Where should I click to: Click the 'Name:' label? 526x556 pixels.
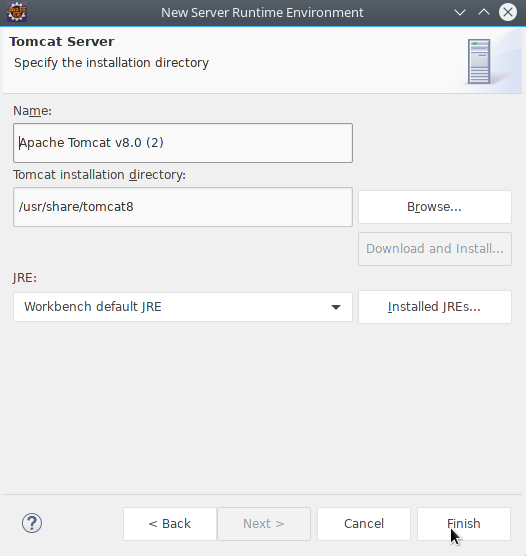32,111
